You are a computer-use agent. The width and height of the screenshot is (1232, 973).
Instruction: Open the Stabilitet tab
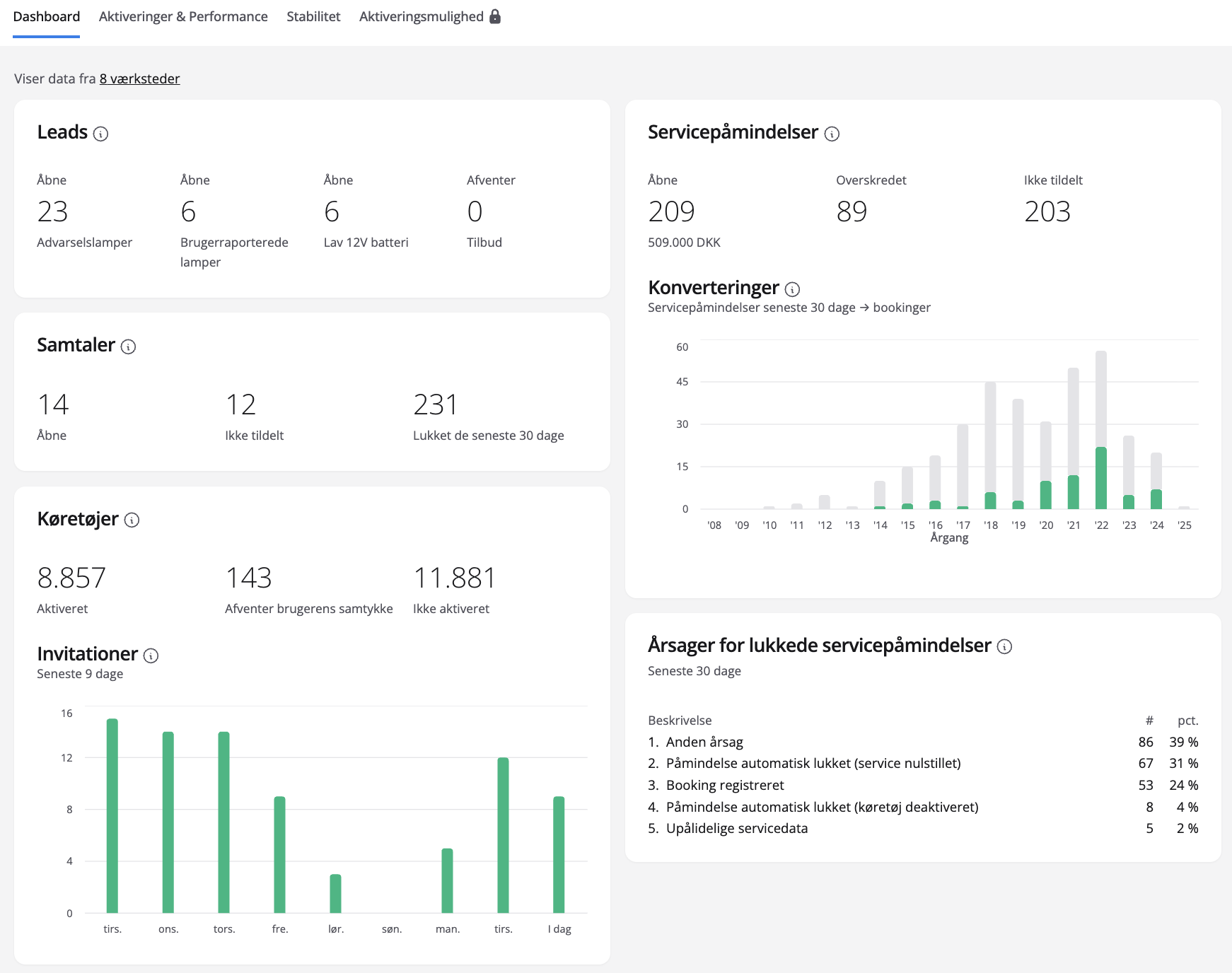(x=313, y=16)
